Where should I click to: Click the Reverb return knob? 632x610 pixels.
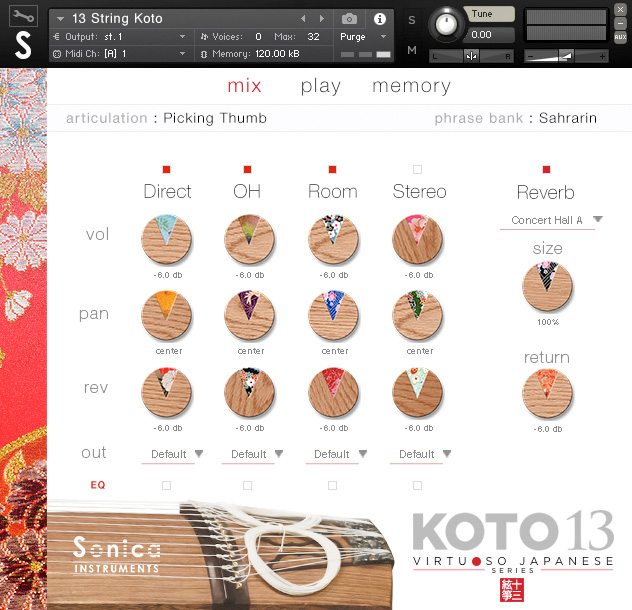[x=547, y=393]
